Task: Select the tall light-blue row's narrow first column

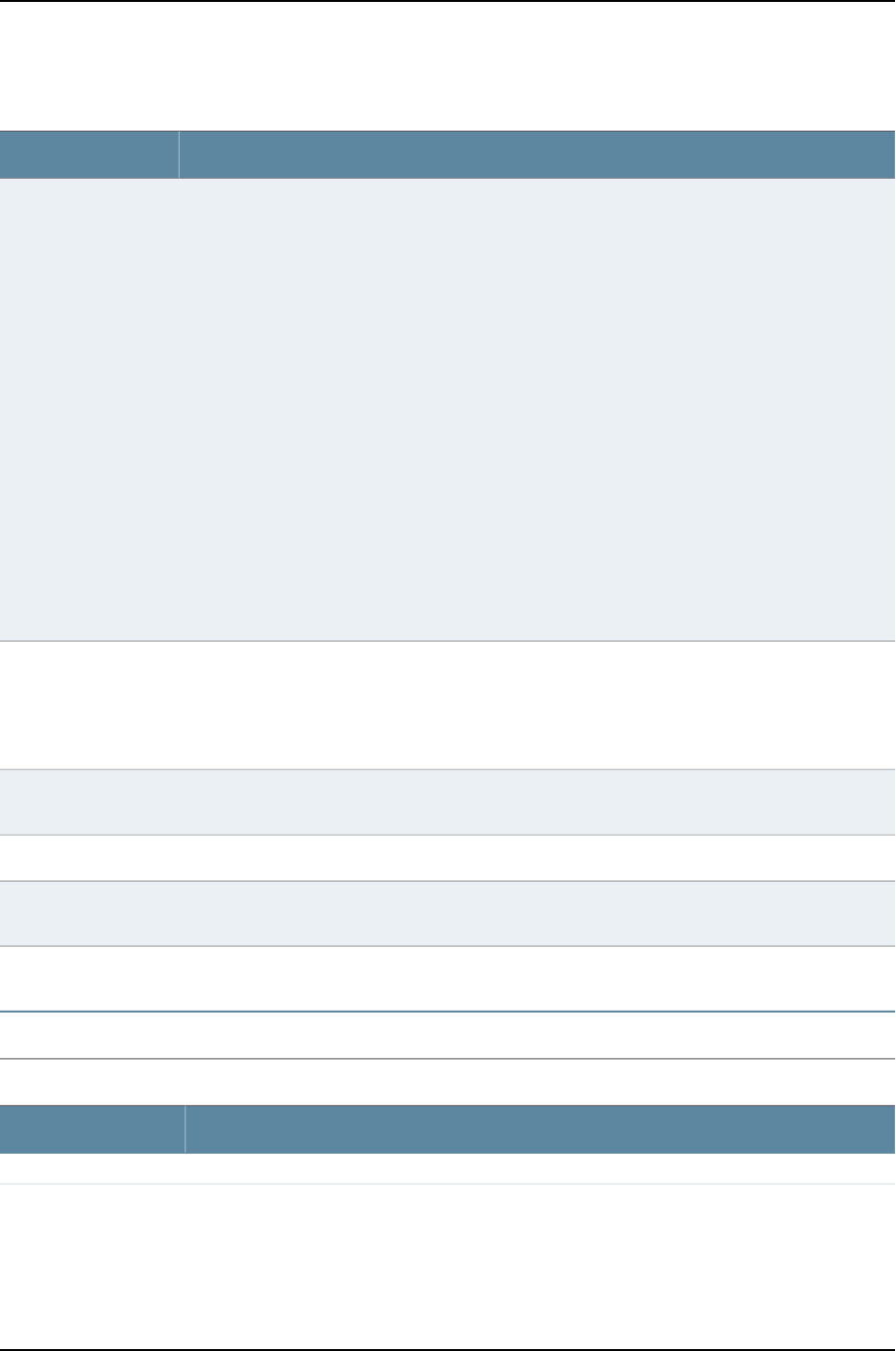Action: point(89,409)
